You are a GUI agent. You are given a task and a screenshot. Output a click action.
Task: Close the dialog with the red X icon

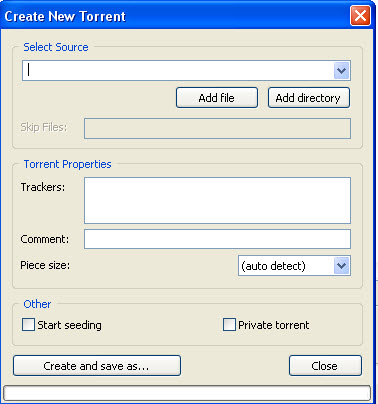(360, 16)
